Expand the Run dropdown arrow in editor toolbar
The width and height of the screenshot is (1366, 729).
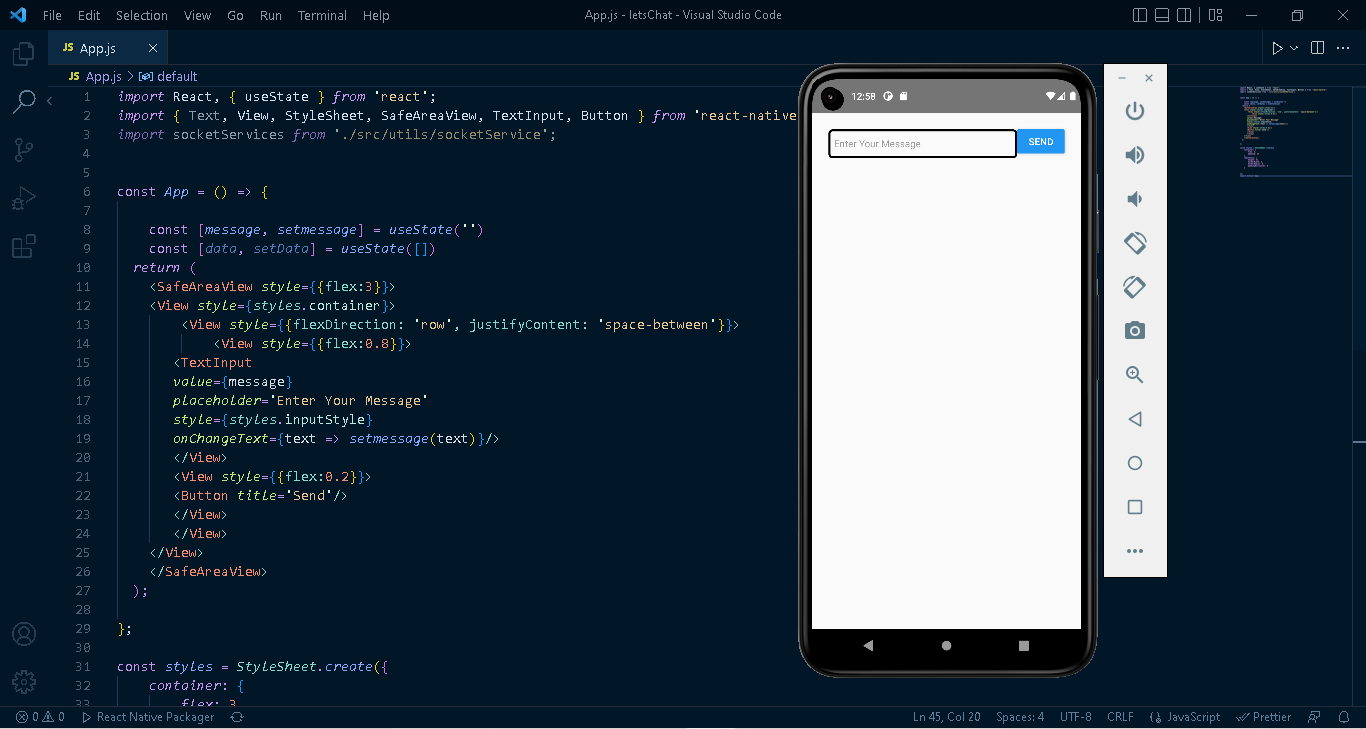pyautogui.click(x=1294, y=48)
